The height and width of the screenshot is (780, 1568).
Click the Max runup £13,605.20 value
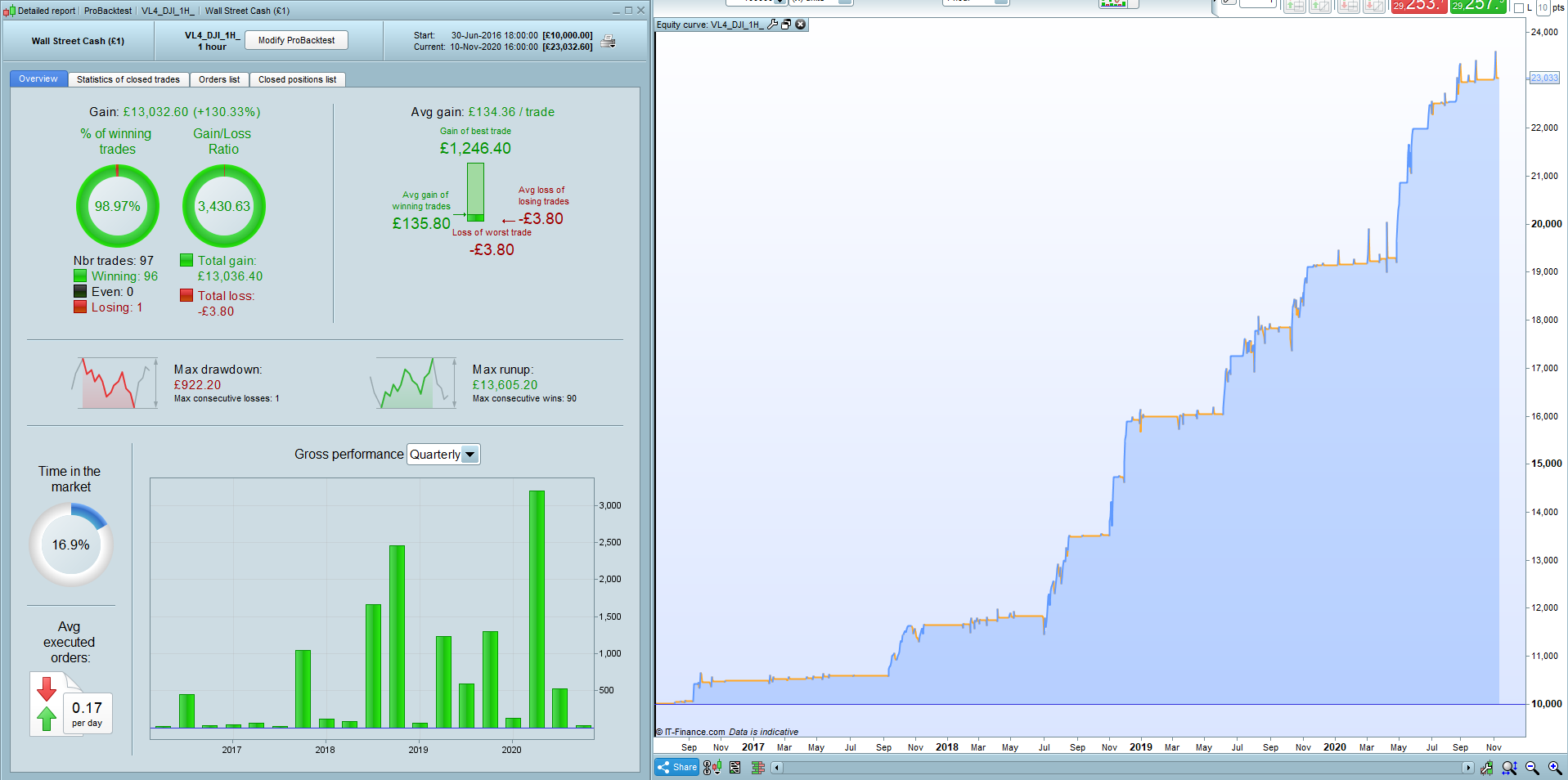(505, 385)
